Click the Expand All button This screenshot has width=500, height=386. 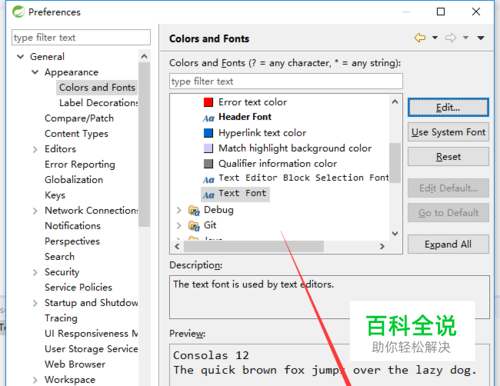448,244
